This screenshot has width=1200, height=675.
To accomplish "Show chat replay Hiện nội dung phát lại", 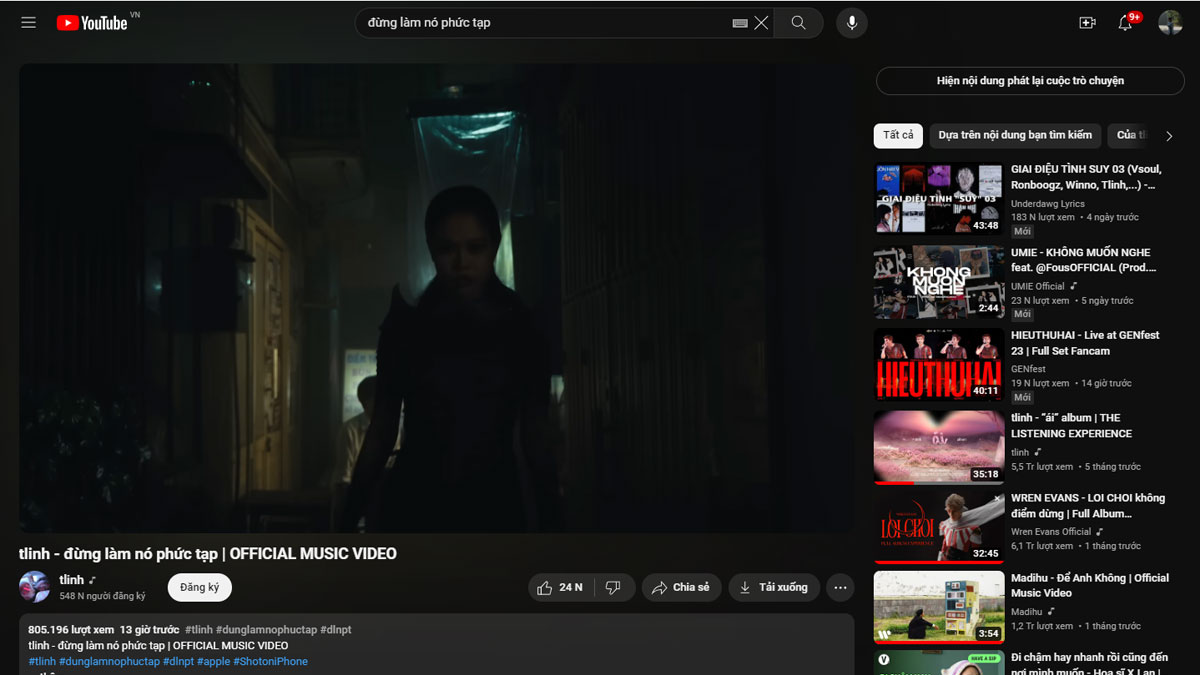I will pyautogui.click(x=1030, y=81).
